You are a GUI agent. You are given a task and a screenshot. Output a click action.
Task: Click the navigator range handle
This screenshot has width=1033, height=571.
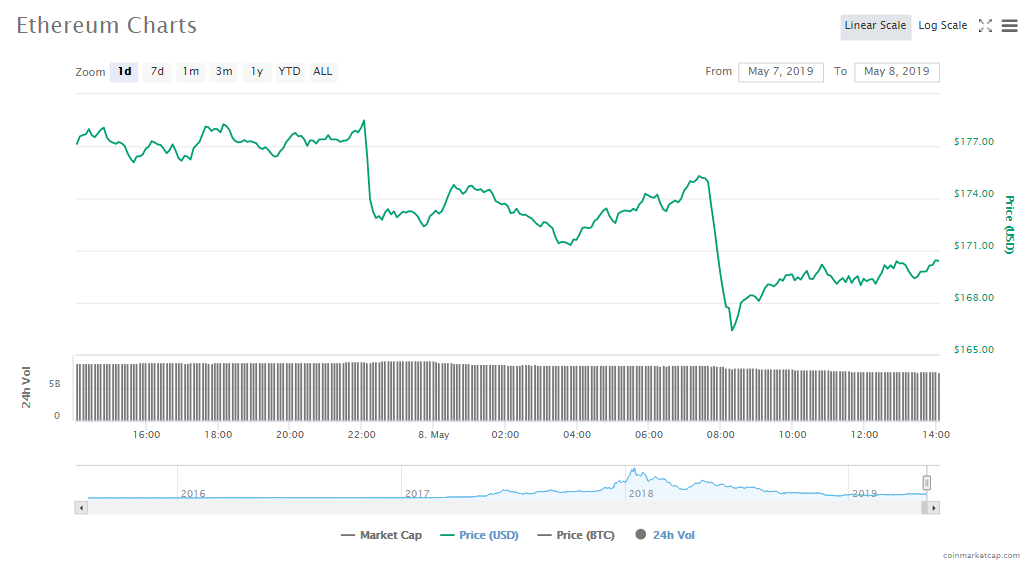click(x=927, y=483)
